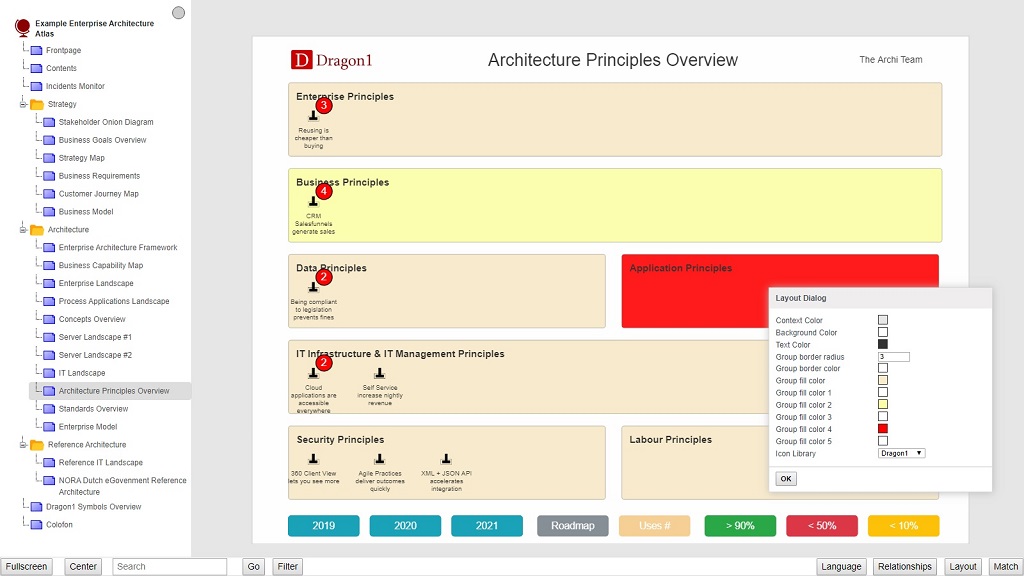The image size is (1024, 576).
Task: Select the 'Reusing is cheaper than buying' principle icon
Action: 315,118
